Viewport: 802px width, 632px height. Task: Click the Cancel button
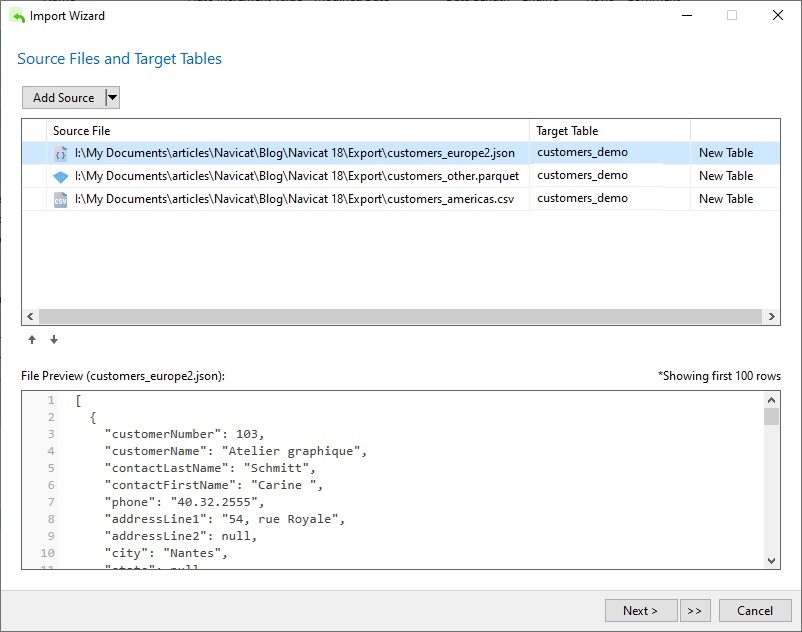[x=755, y=611]
